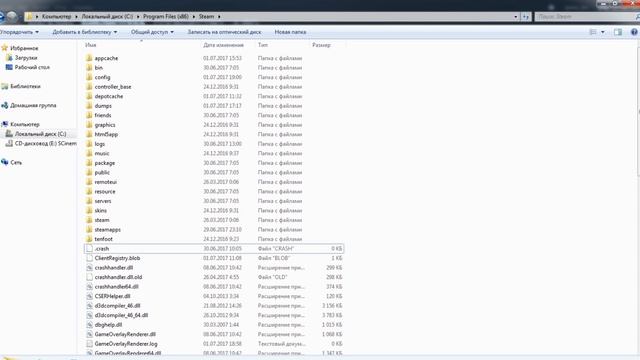
Task: Select the d3dcompiler_46.dll file name
Action: (117, 306)
